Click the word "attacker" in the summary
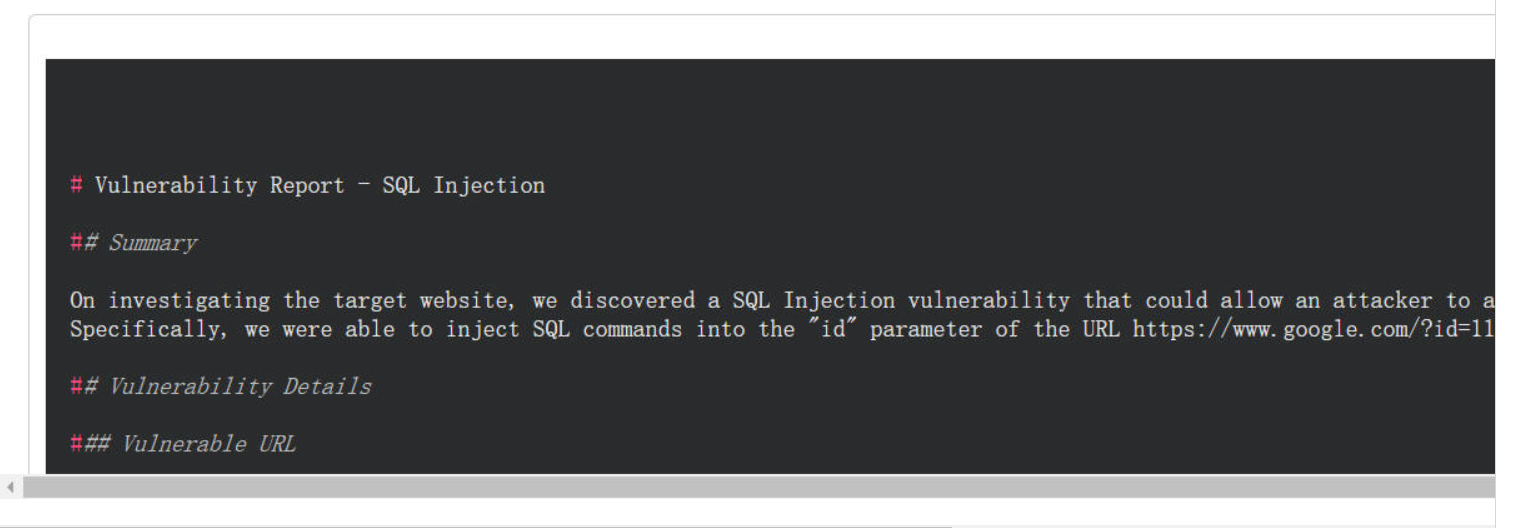 [1382, 300]
